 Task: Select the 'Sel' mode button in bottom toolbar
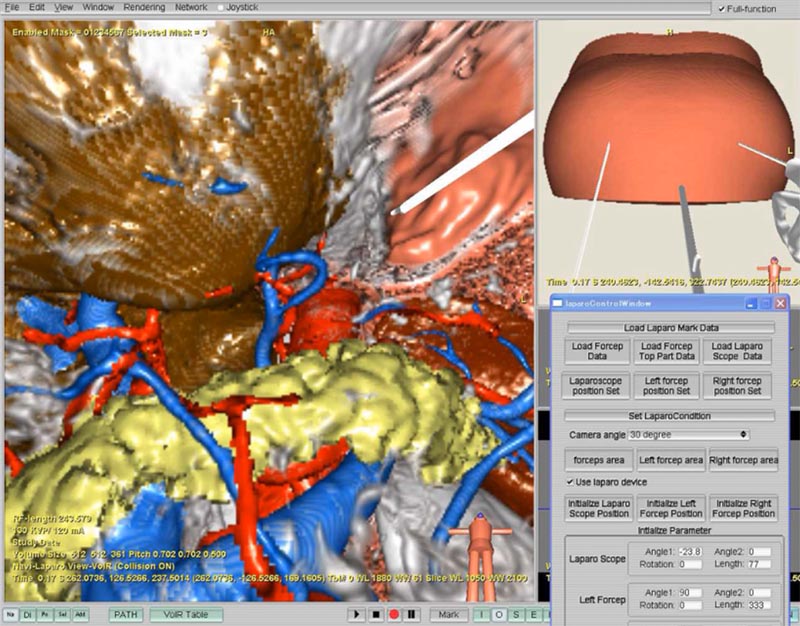pos(62,615)
